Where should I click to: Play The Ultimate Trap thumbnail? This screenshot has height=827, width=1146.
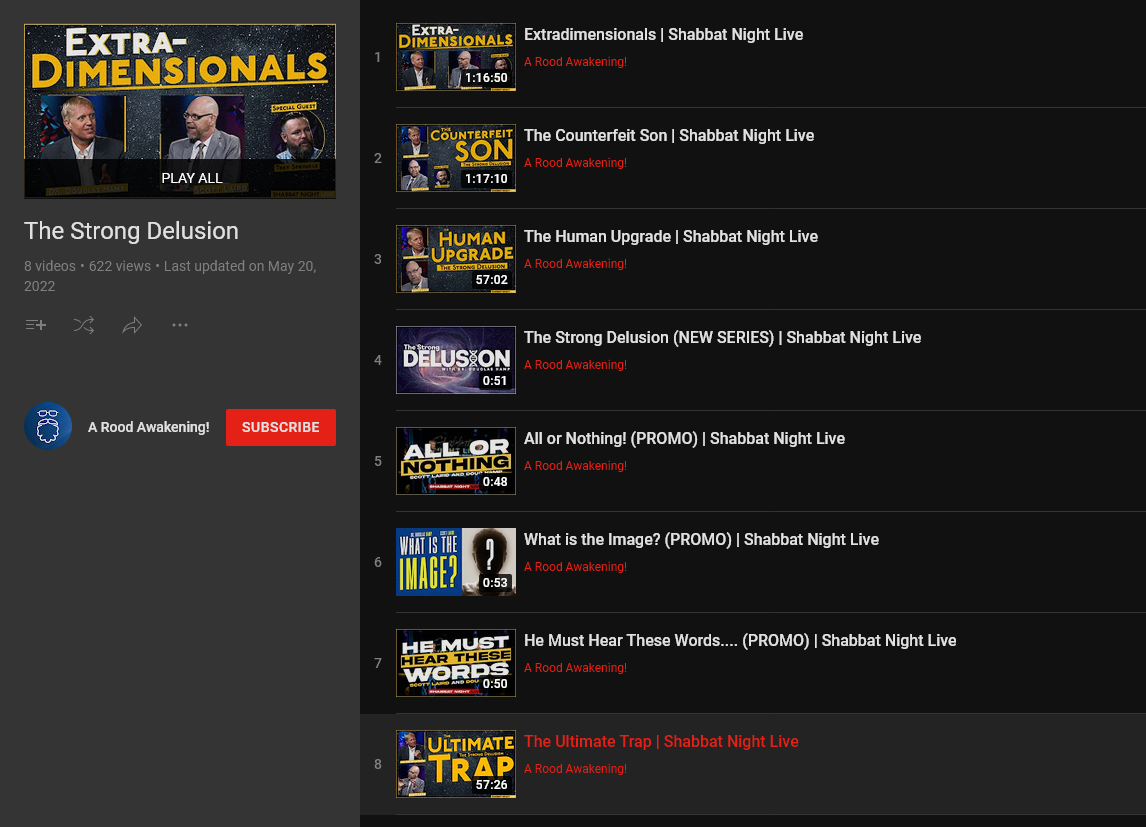(x=456, y=764)
